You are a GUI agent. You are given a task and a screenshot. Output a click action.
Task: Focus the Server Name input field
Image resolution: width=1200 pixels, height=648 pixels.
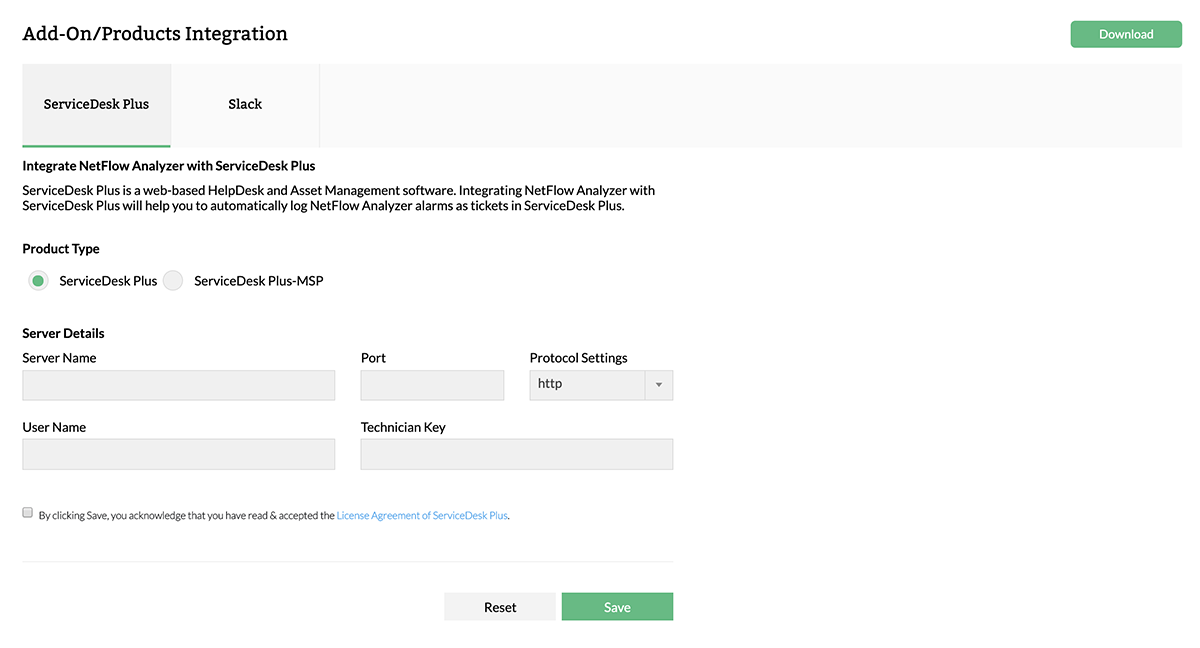tap(178, 385)
